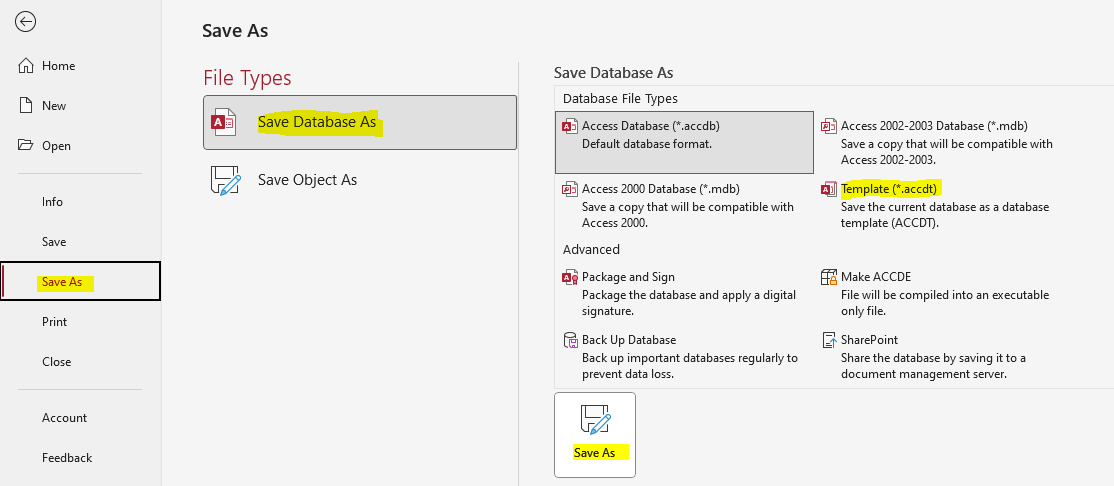
Task: Click the Template accdt file icon
Action: pos(828,189)
